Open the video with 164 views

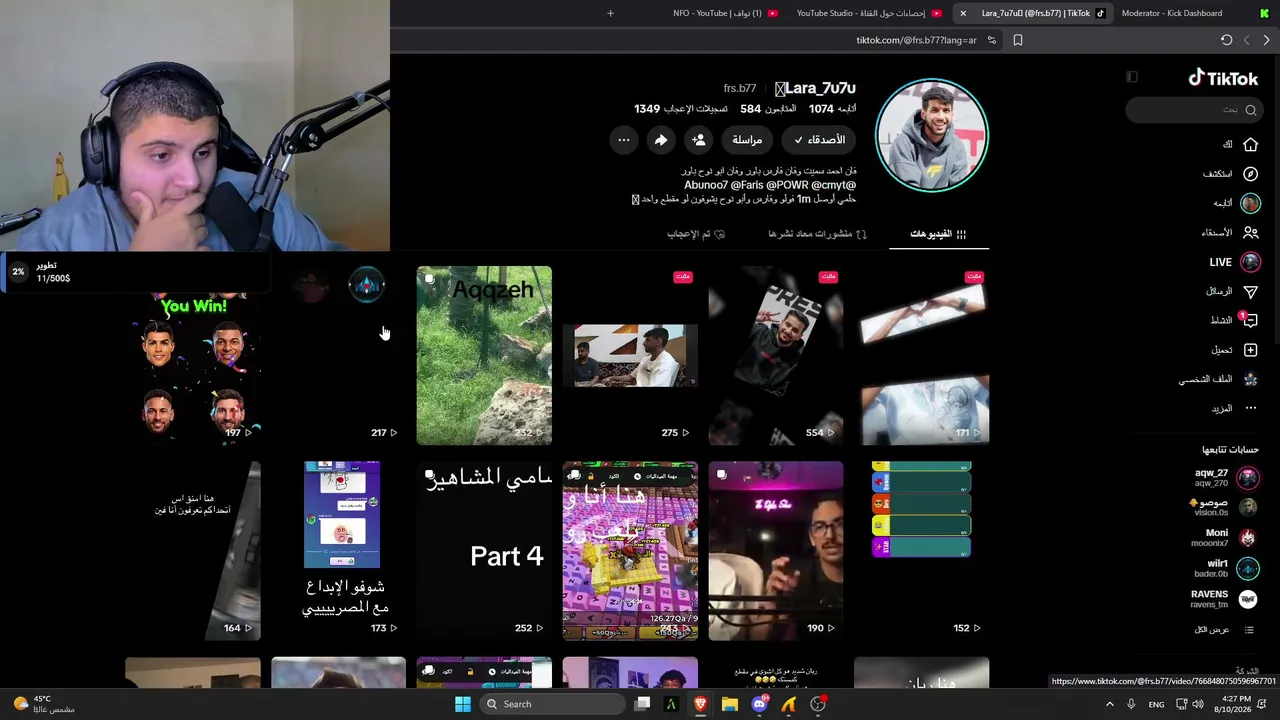193,551
